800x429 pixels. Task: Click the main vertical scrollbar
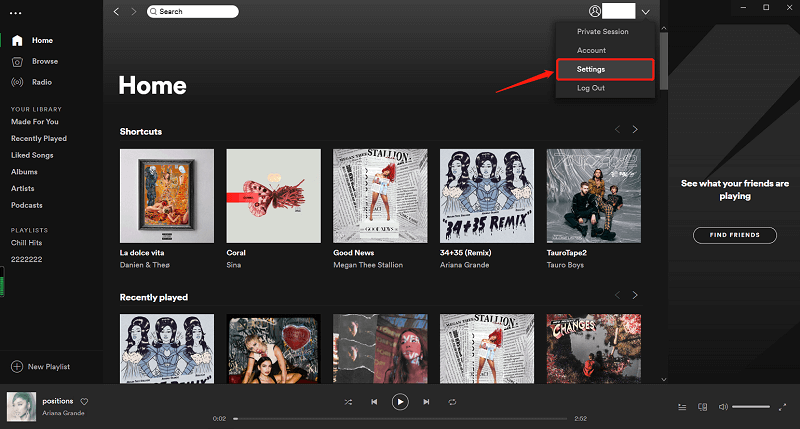click(x=664, y=61)
